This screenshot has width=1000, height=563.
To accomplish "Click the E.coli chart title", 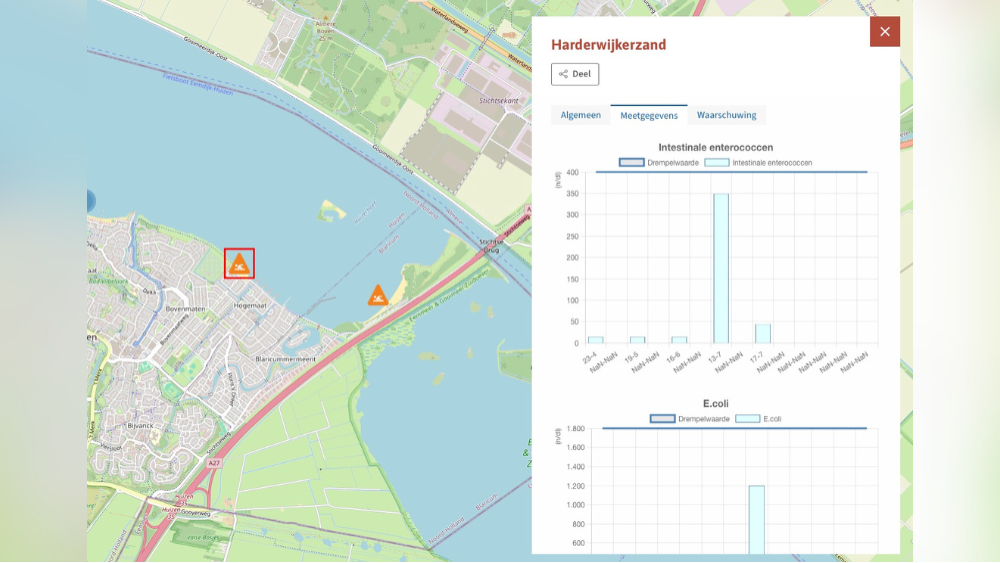I will pos(716,404).
